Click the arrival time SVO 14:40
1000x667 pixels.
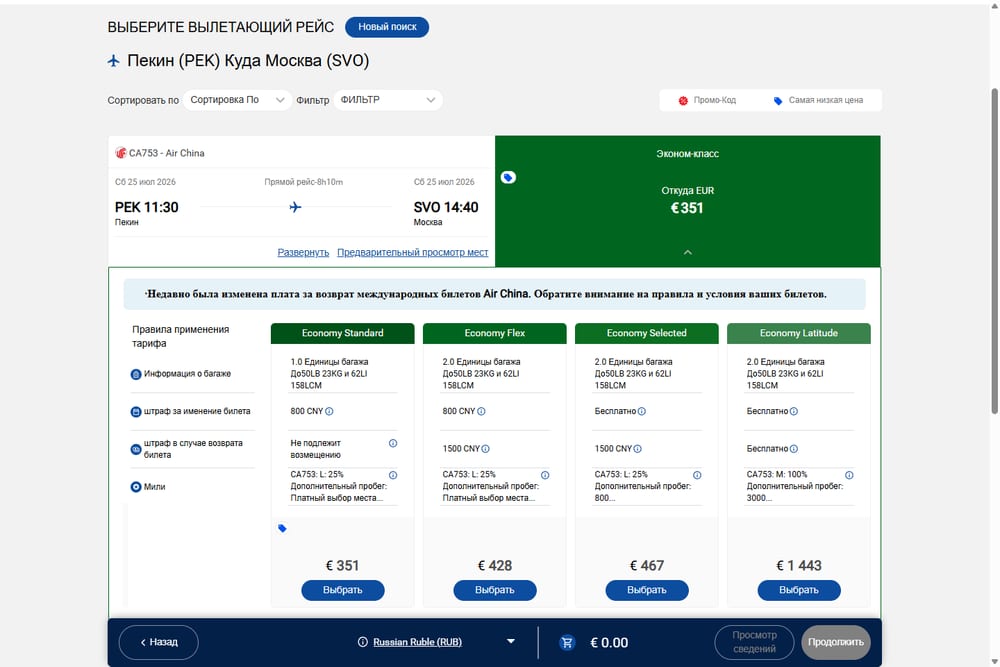[x=446, y=207]
